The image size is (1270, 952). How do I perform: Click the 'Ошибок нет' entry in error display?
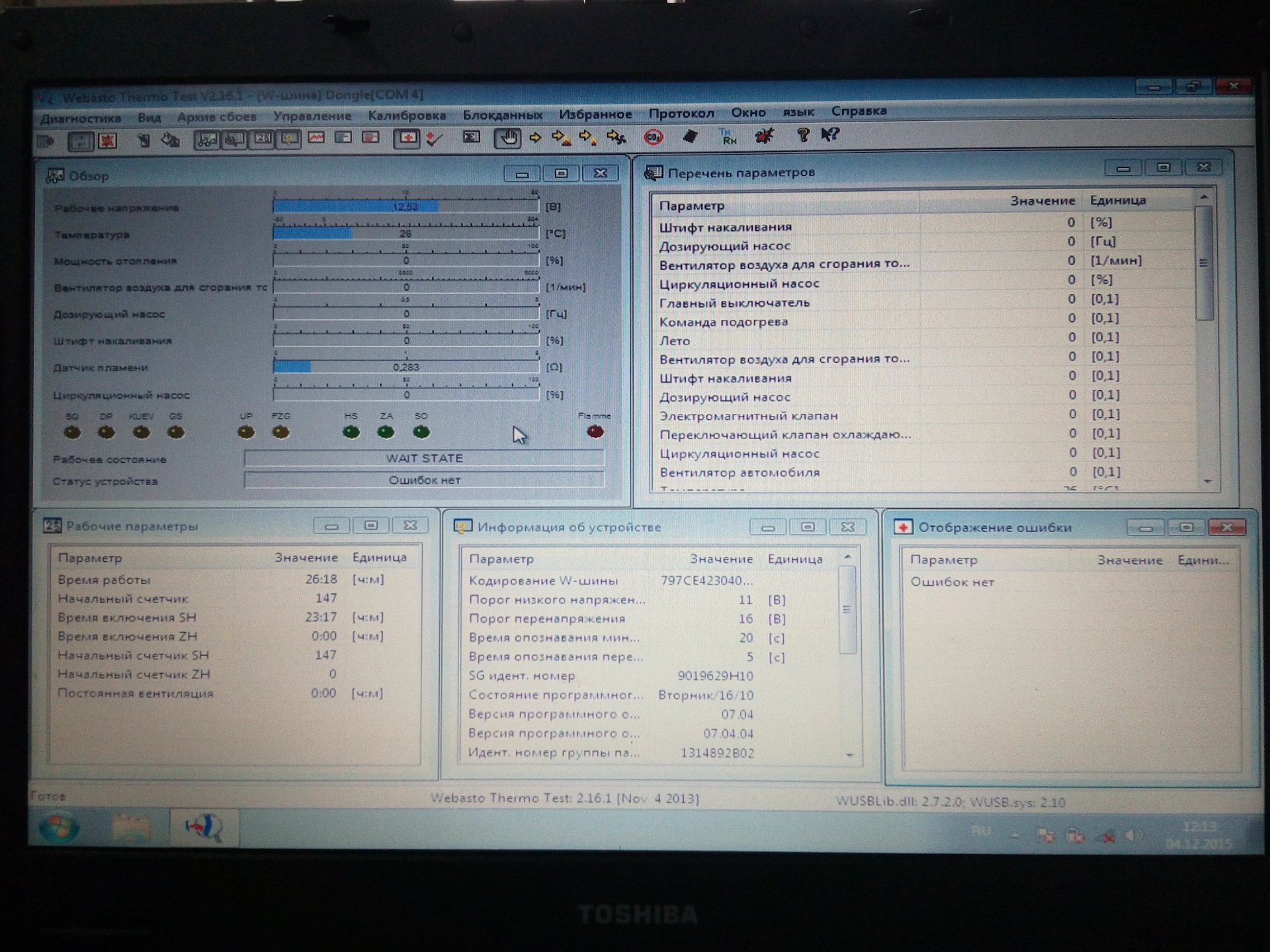coord(952,582)
